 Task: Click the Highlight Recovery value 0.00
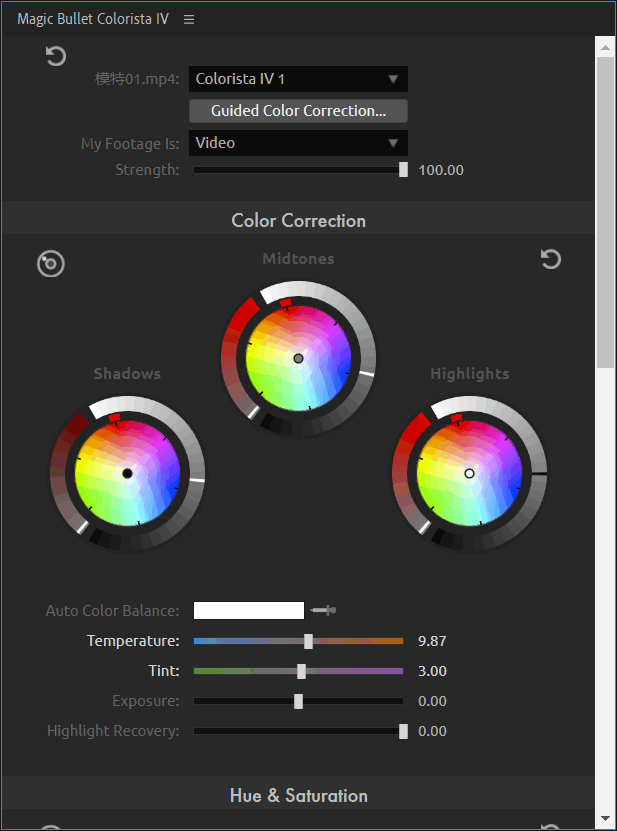point(432,731)
